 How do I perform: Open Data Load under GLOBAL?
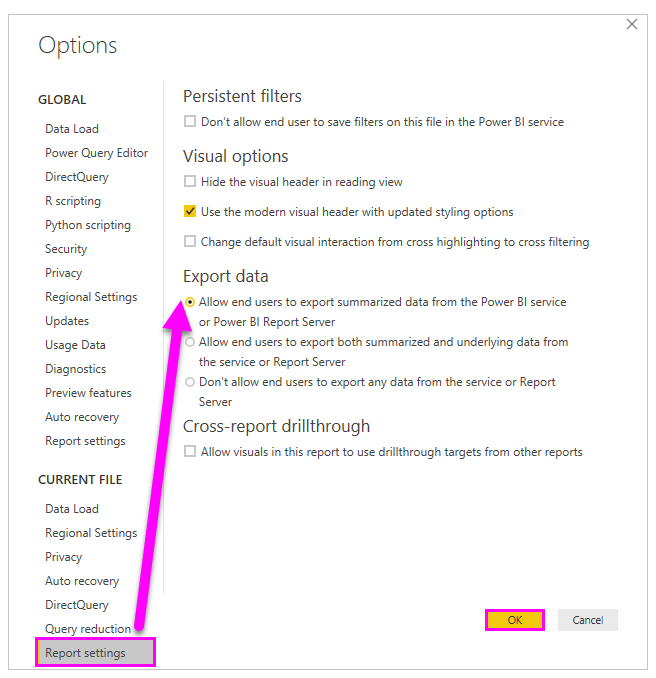(x=72, y=129)
